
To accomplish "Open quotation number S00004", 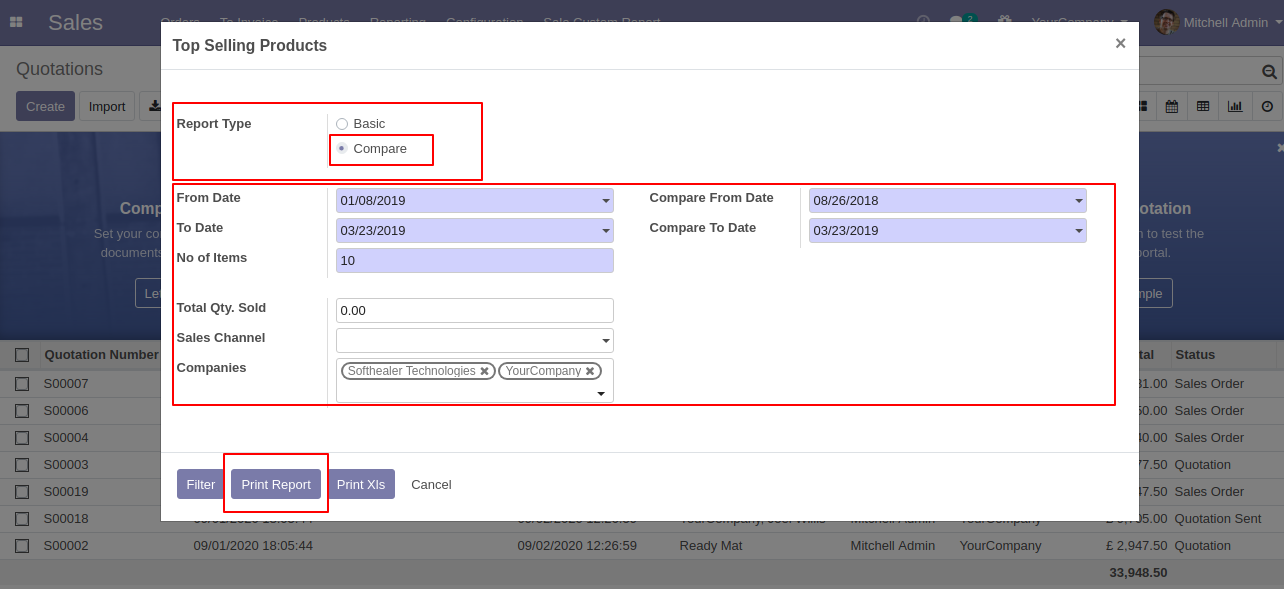I will [x=66, y=438].
